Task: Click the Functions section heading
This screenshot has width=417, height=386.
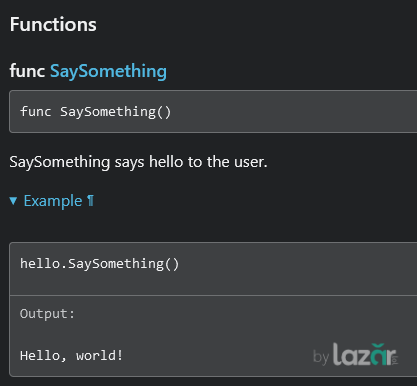Action: click(x=53, y=24)
